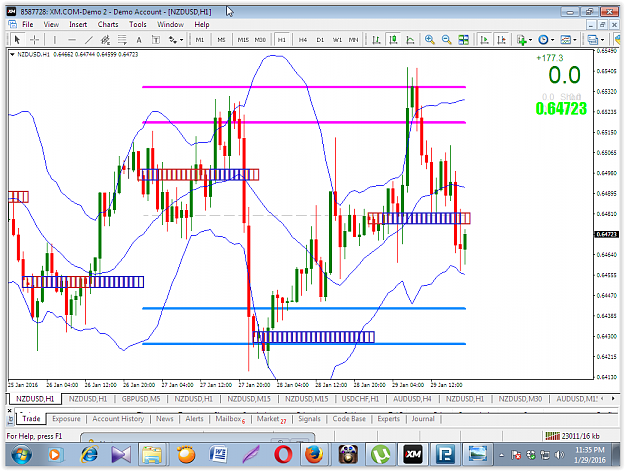This screenshot has height=471, width=625.
Task: Open the Experts terminal tab
Action: [x=388, y=419]
